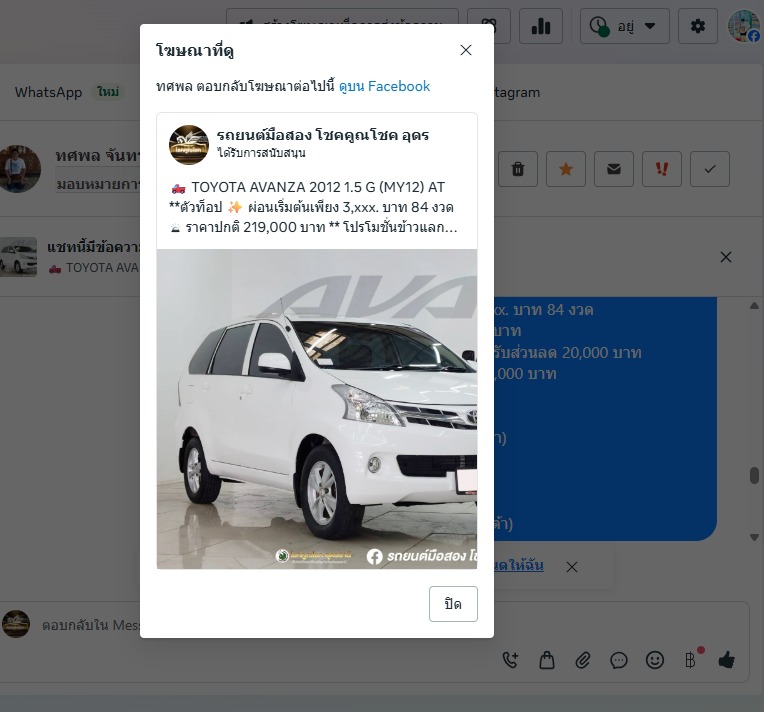
Task: Switch to the WhatsApp tab
Action: click(48, 92)
